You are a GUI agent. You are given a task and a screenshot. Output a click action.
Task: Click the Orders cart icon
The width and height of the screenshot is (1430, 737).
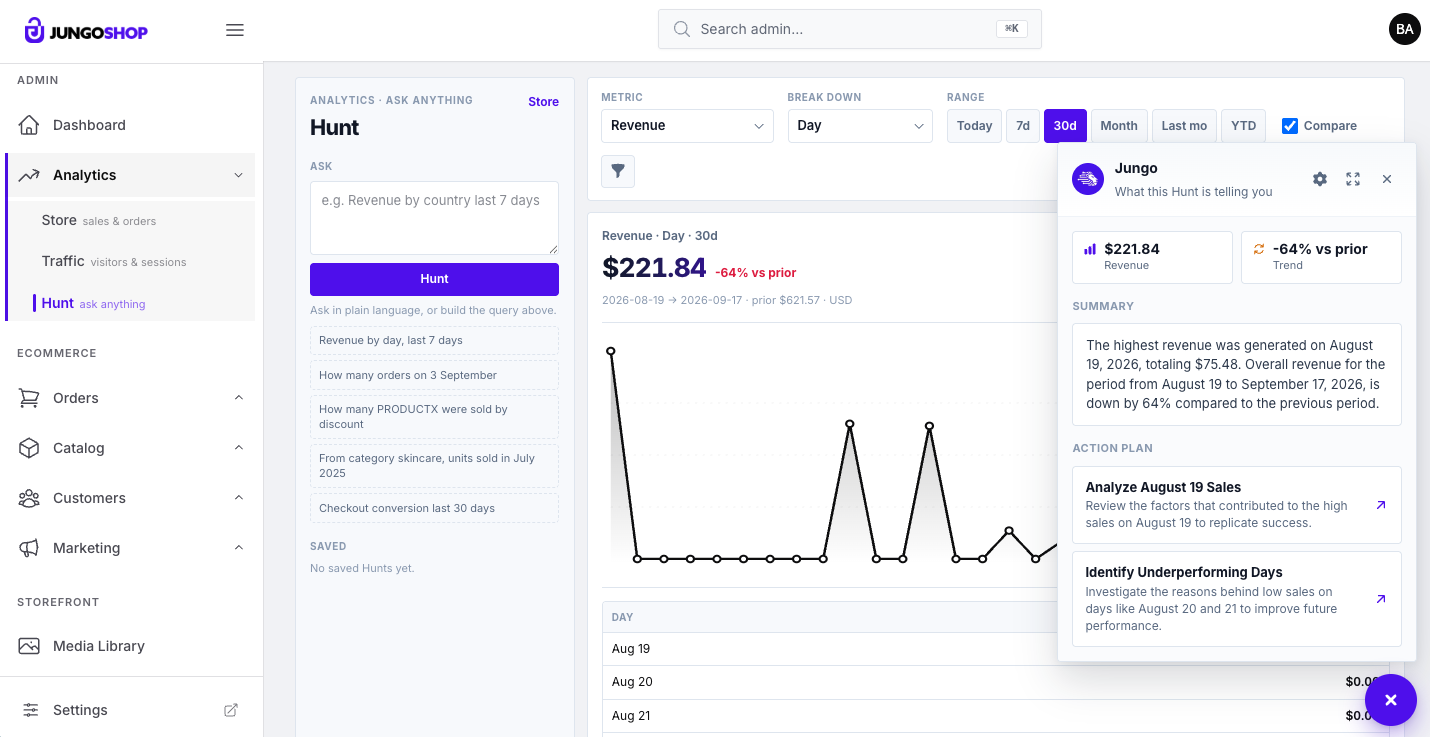tap(29, 398)
